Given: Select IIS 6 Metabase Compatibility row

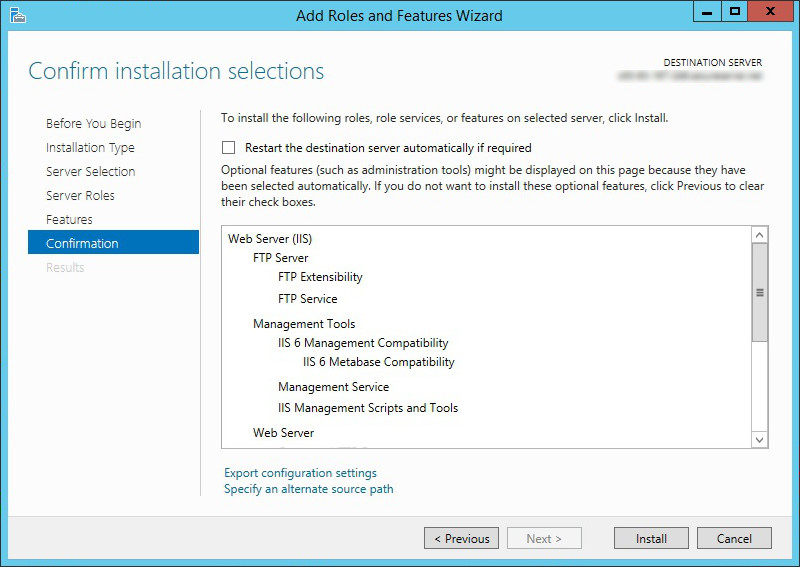Looking at the screenshot, I should pyautogui.click(x=379, y=362).
